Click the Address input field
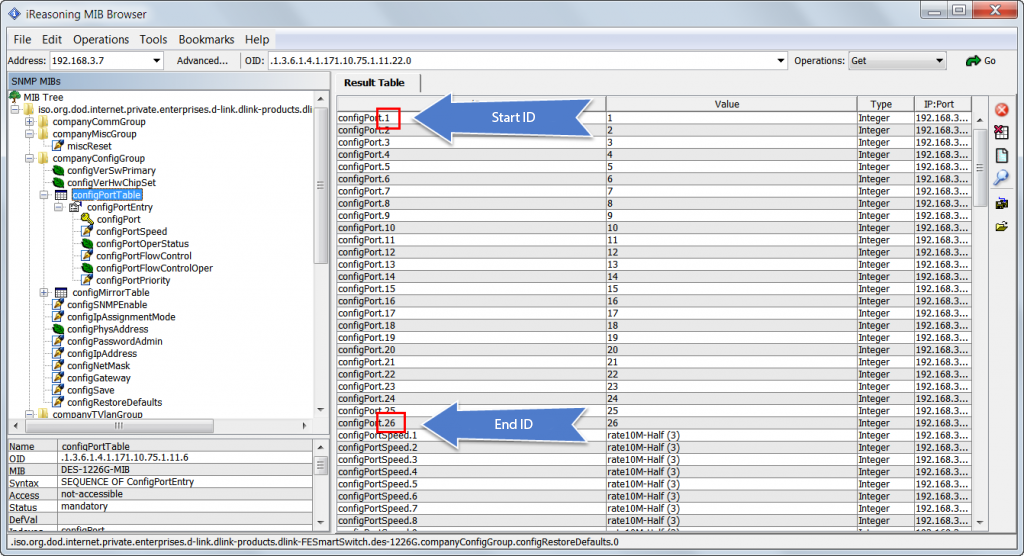The image size is (1024, 556). (100, 61)
